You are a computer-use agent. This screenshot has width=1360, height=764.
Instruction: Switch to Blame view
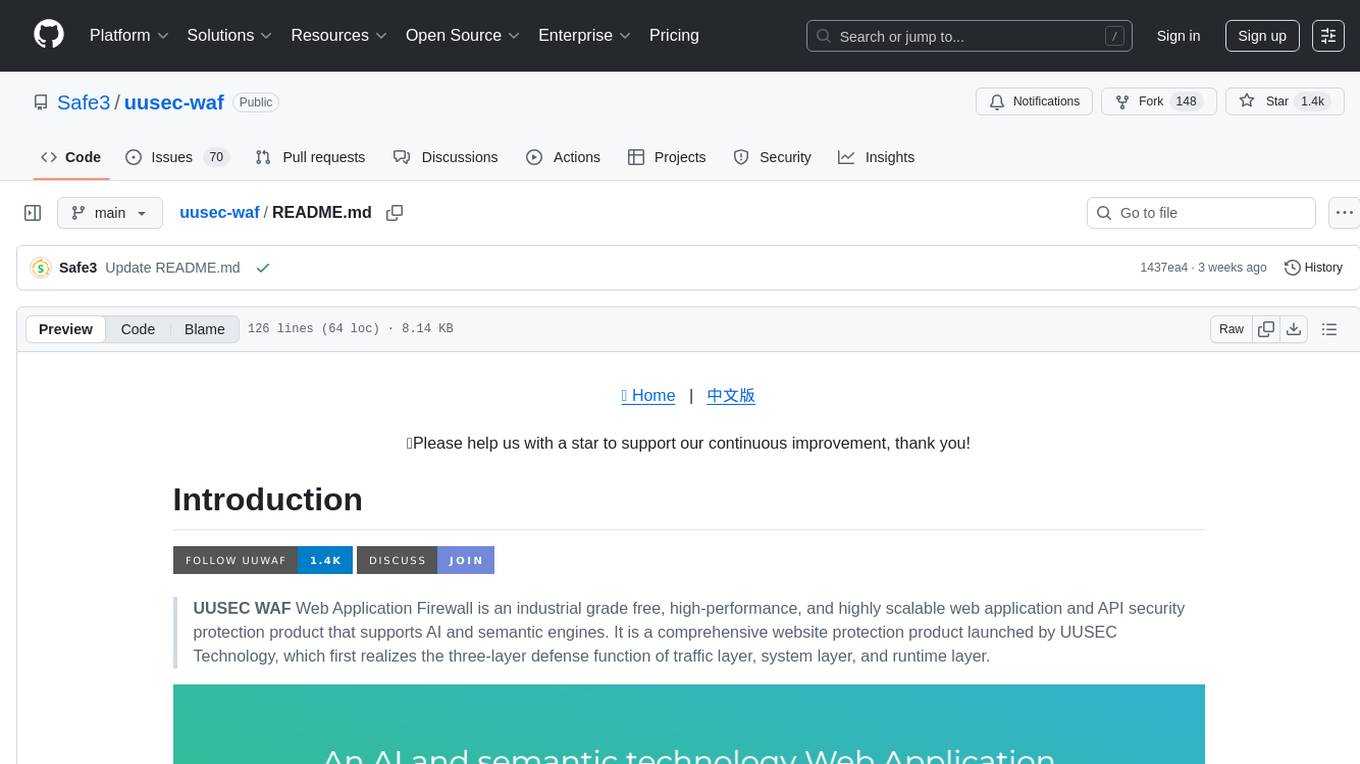(x=204, y=329)
